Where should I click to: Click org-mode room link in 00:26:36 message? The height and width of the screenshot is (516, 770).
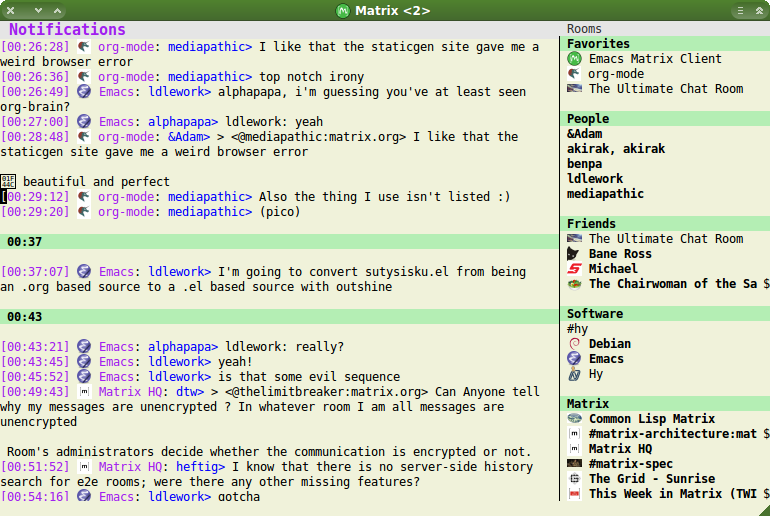pyautogui.click(x=126, y=77)
